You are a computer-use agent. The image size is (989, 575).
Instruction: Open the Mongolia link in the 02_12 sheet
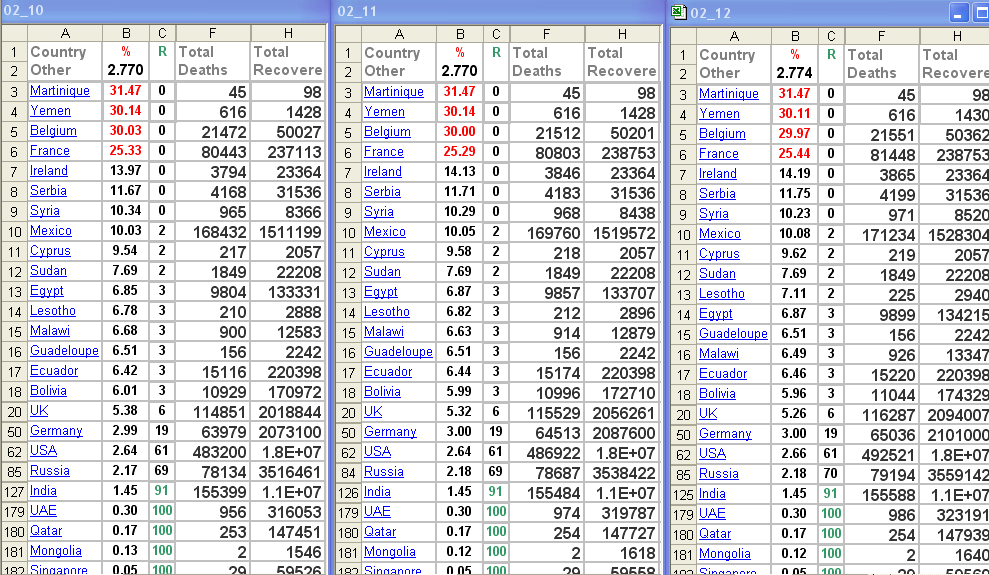pyautogui.click(x=724, y=554)
